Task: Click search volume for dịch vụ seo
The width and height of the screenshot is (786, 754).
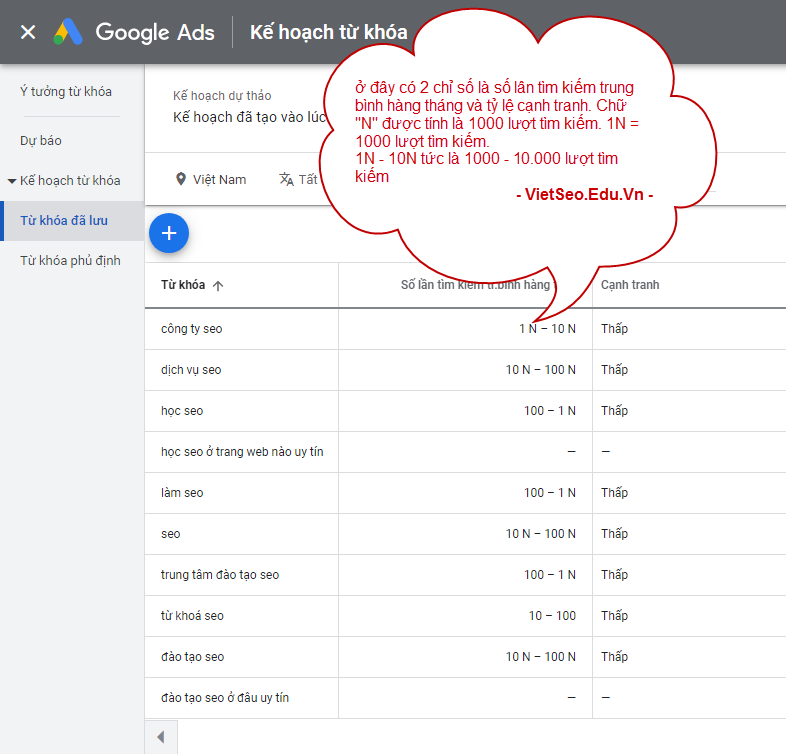Action: point(541,370)
